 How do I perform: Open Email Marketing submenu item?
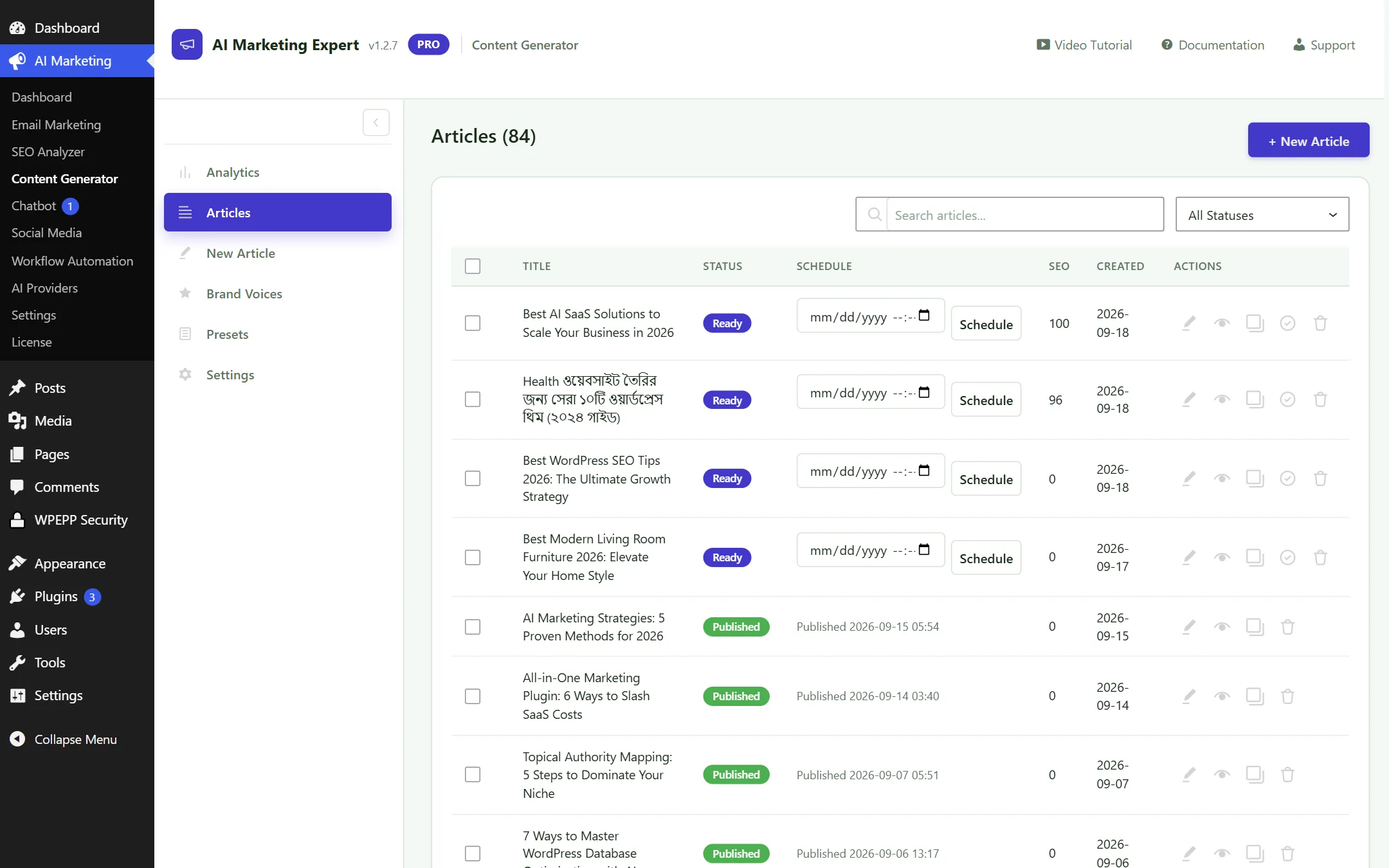click(77, 125)
